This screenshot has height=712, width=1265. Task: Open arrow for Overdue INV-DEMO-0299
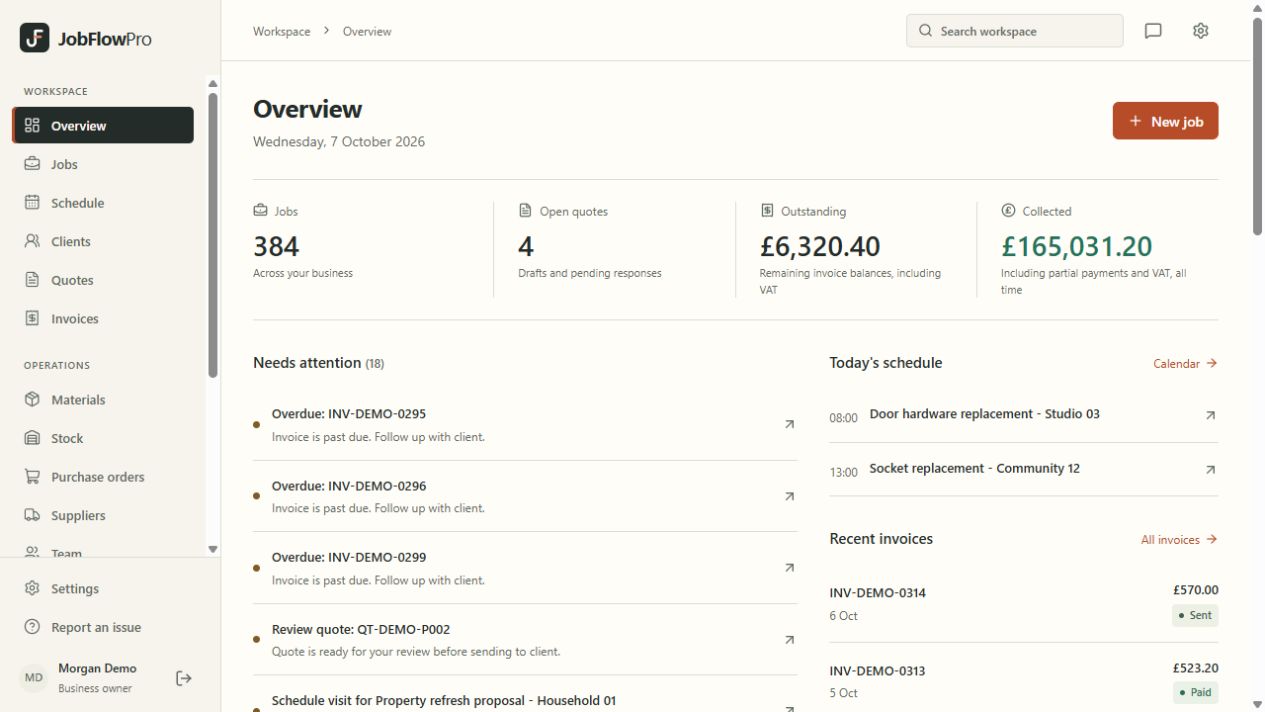pos(789,568)
